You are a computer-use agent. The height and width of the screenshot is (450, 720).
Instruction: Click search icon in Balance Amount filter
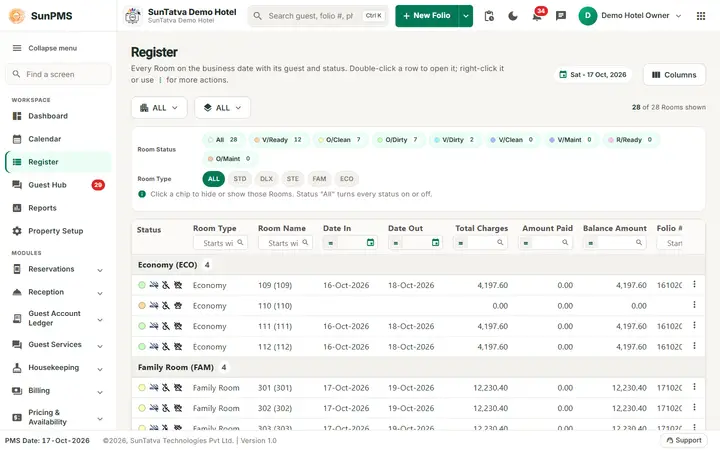point(639,242)
